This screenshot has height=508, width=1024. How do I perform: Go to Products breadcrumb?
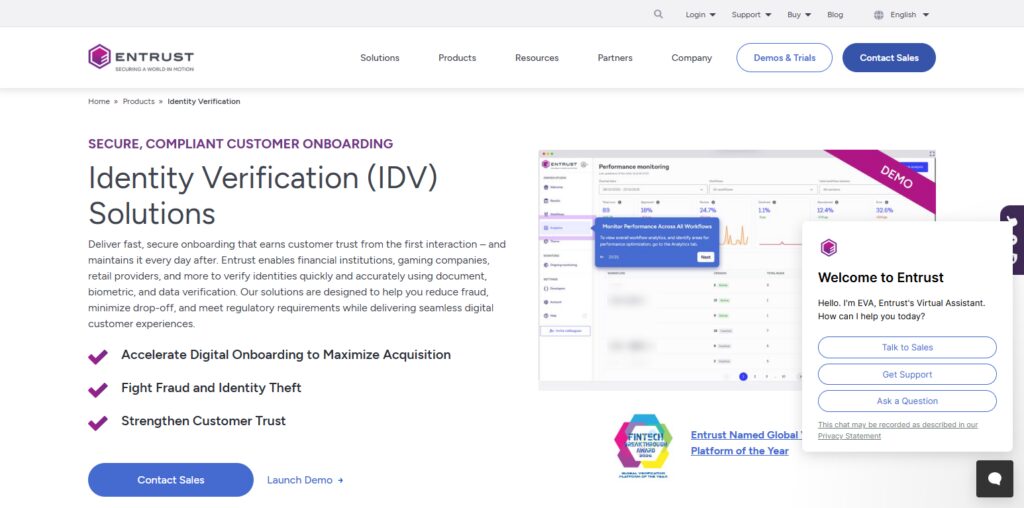click(x=138, y=101)
